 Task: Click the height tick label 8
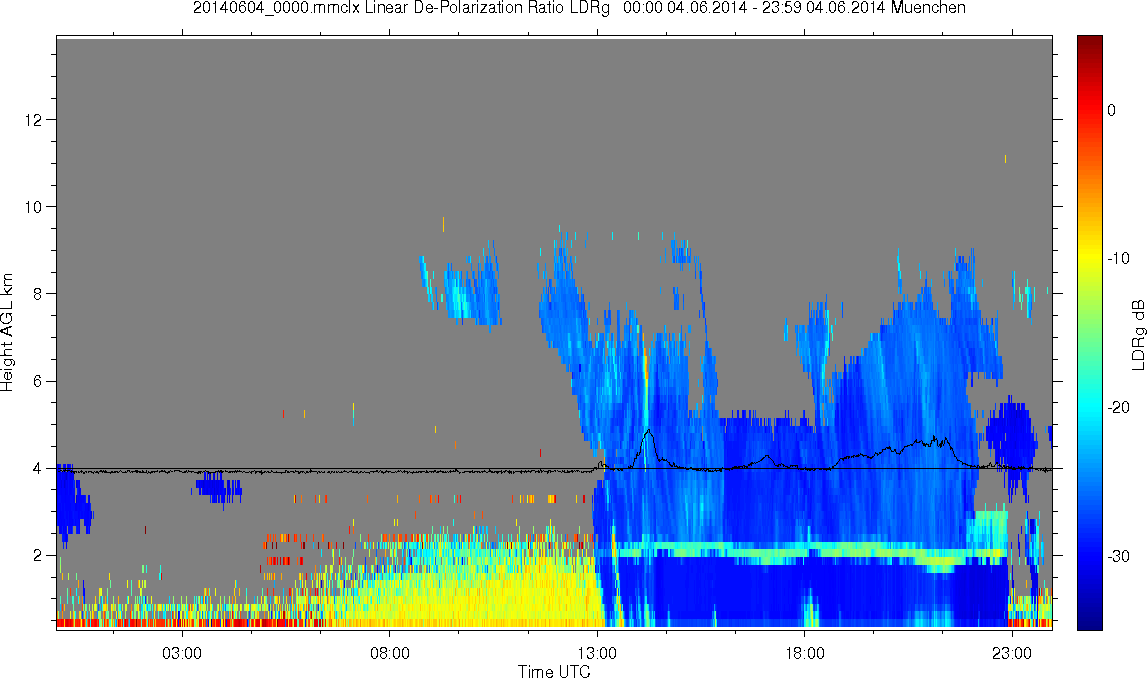pyautogui.click(x=37, y=294)
